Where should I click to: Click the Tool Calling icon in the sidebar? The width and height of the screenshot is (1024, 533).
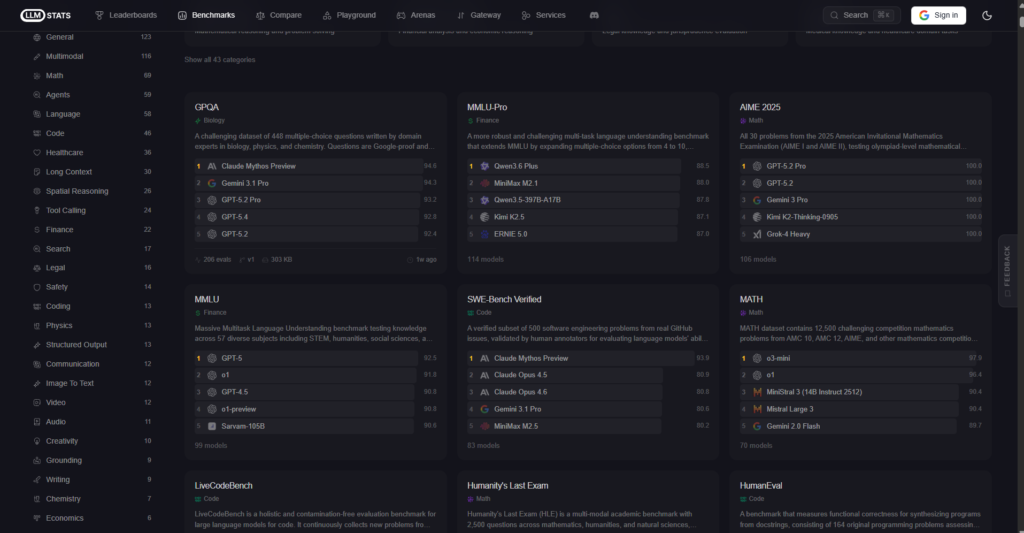37,210
